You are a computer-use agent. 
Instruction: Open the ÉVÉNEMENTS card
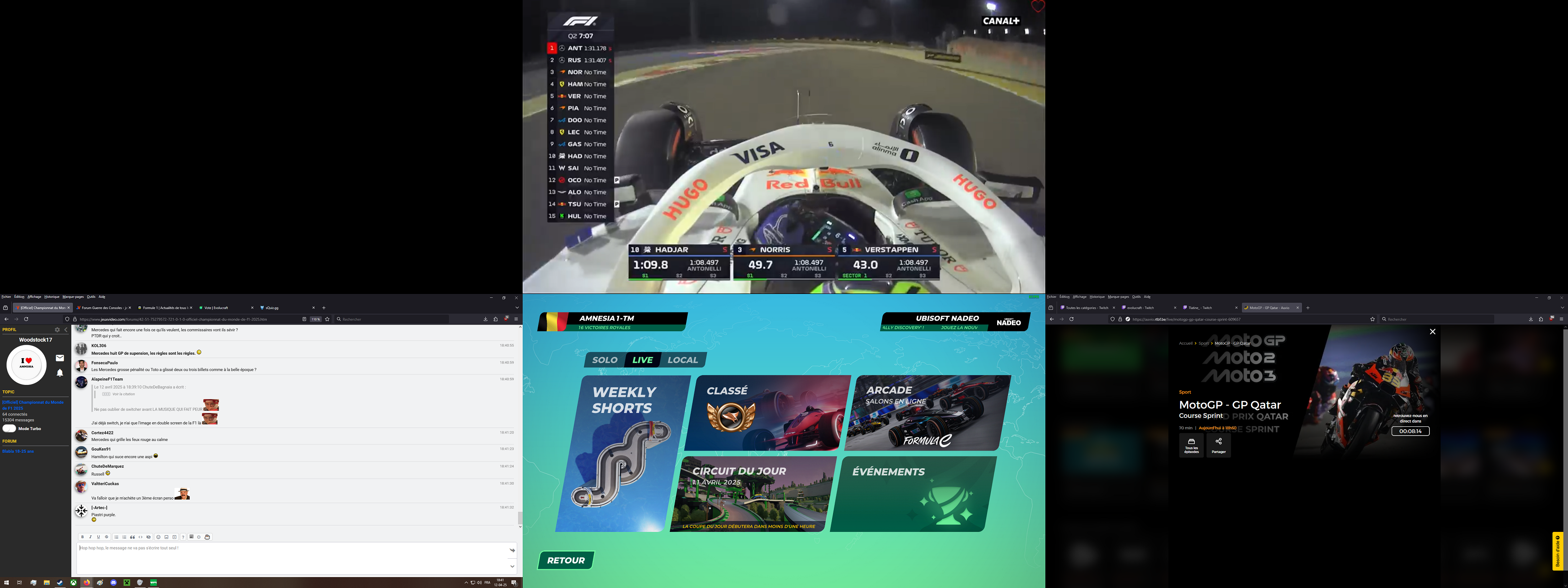pos(913,494)
